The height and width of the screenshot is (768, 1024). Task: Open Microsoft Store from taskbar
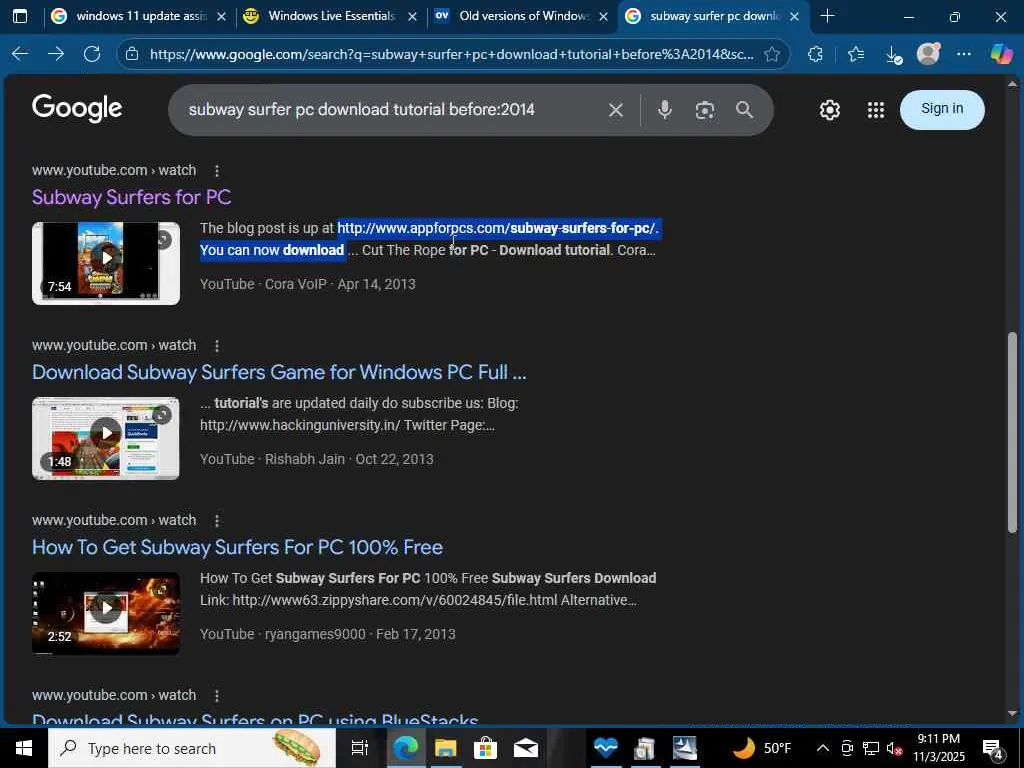click(x=485, y=748)
